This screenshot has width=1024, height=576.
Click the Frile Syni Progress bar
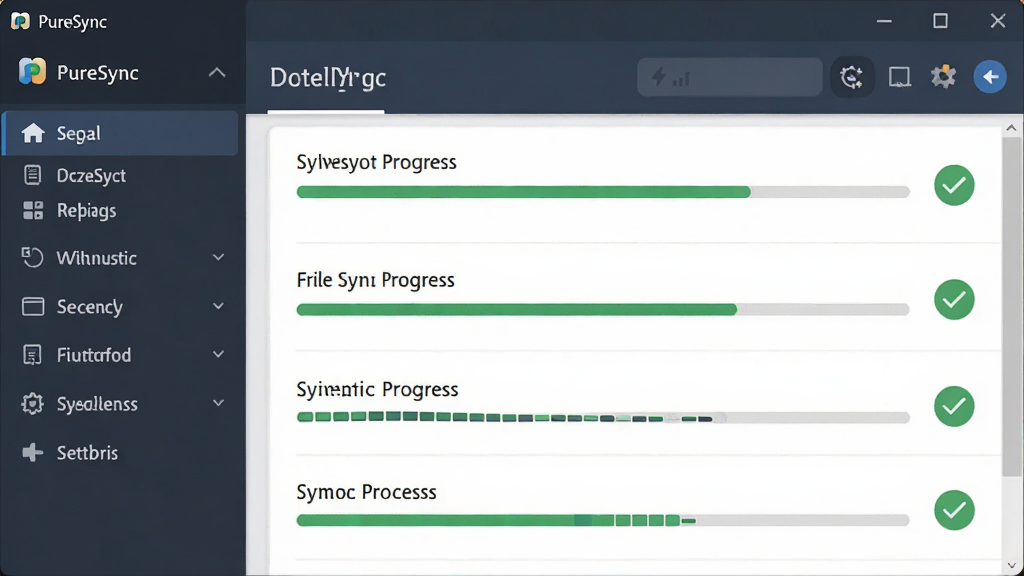[x=603, y=310]
